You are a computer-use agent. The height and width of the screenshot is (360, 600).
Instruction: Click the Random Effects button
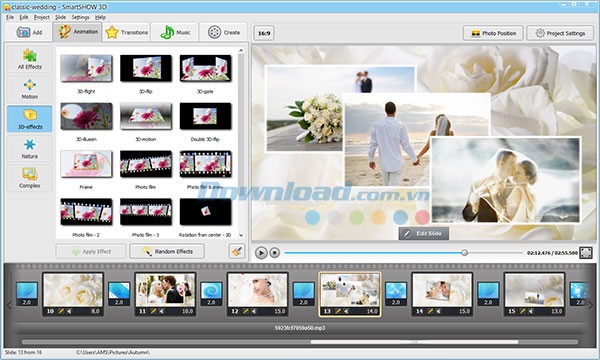pos(167,251)
